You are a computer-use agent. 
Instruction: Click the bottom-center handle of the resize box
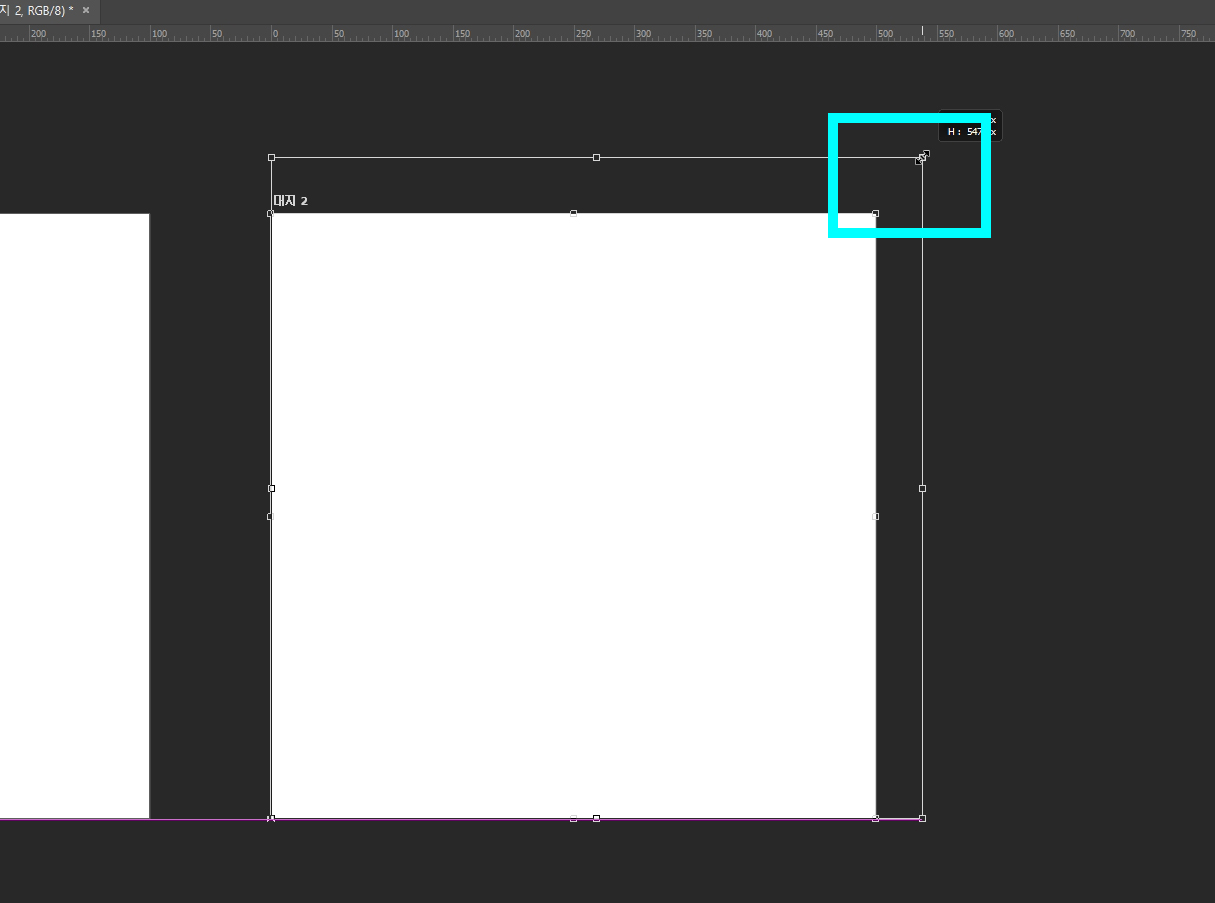point(597,818)
